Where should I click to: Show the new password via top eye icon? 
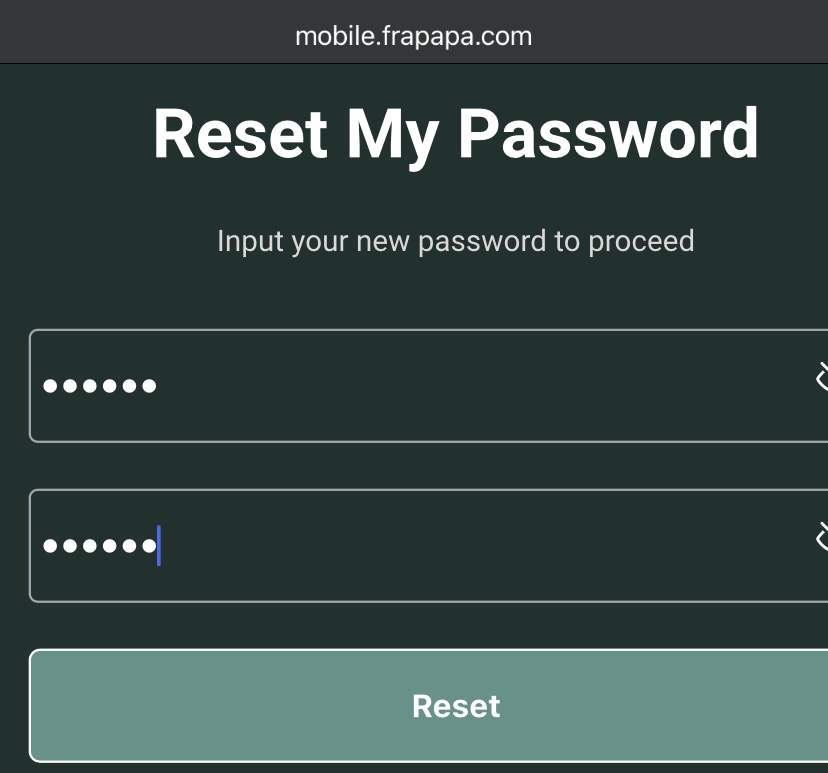point(822,378)
